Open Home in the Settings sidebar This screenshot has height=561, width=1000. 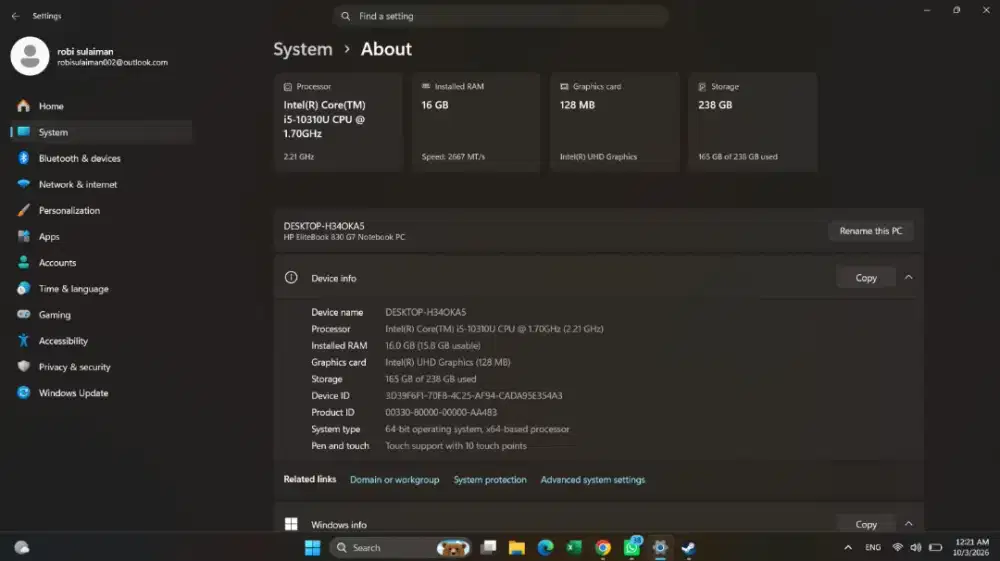tap(102, 106)
